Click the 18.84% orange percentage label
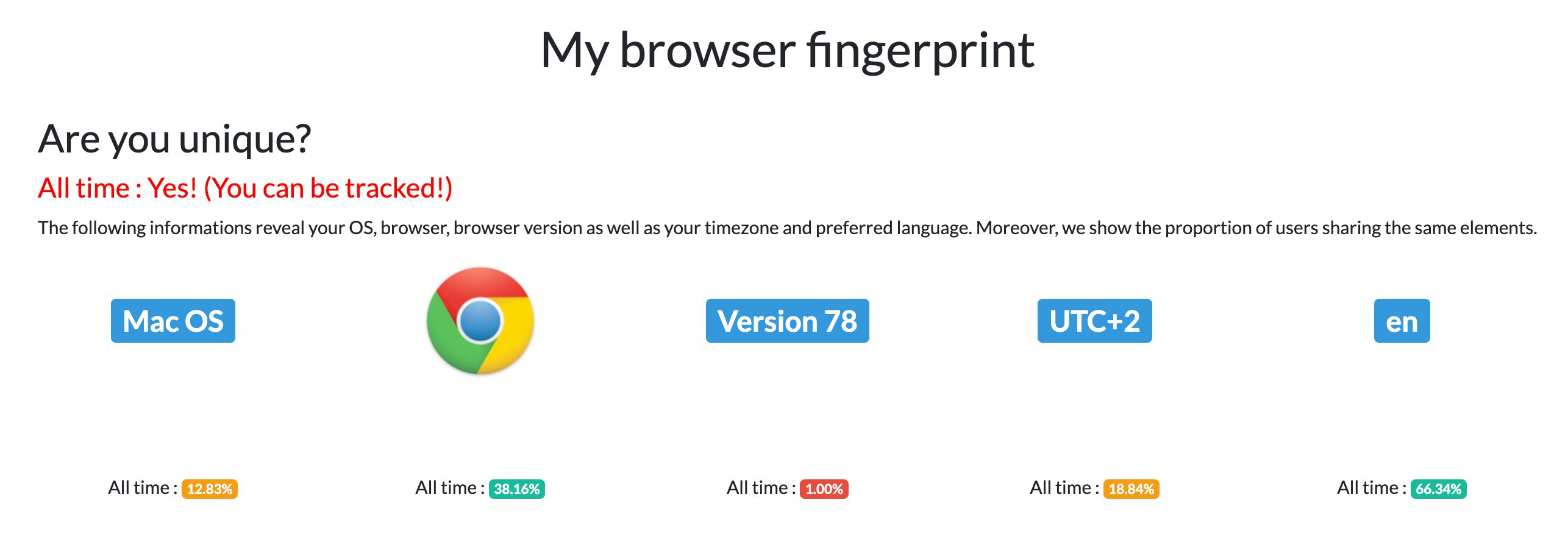The image size is (1568, 533). 1131,489
